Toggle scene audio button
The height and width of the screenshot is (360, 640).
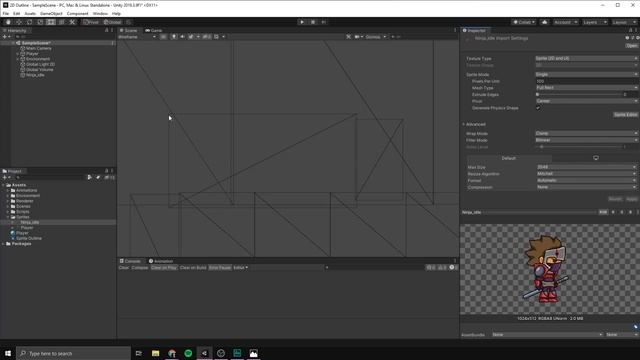pyautogui.click(x=182, y=37)
